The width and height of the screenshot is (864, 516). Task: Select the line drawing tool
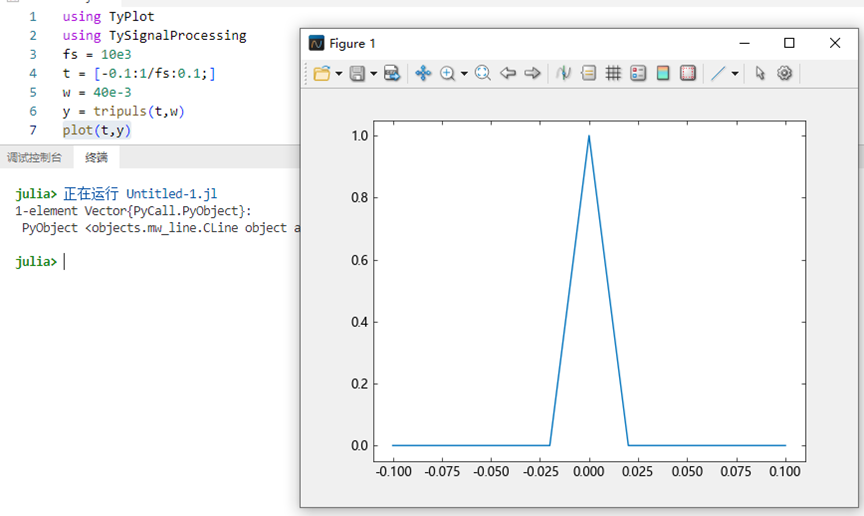tap(718, 73)
